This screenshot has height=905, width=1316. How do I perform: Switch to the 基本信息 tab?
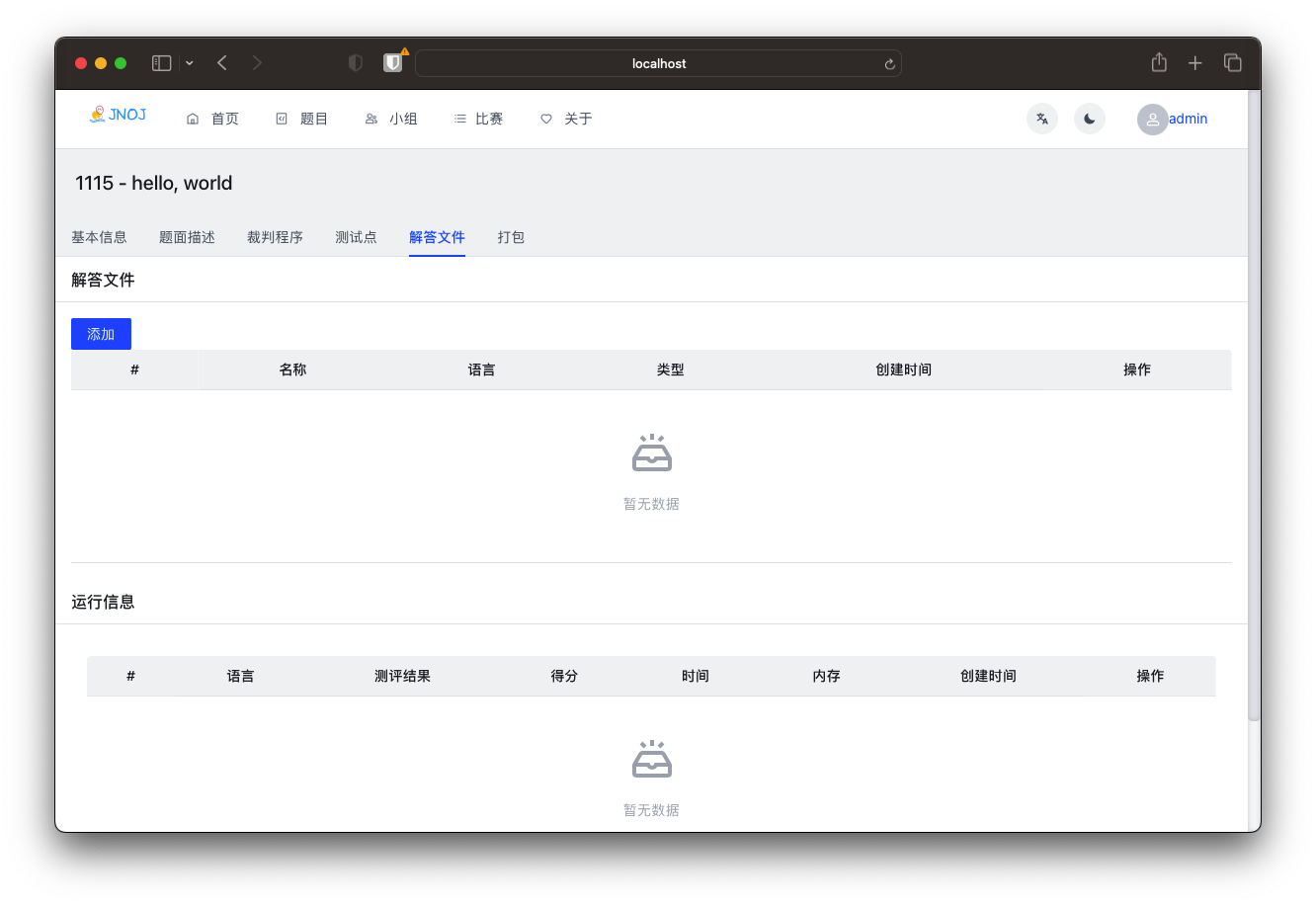tap(99, 237)
